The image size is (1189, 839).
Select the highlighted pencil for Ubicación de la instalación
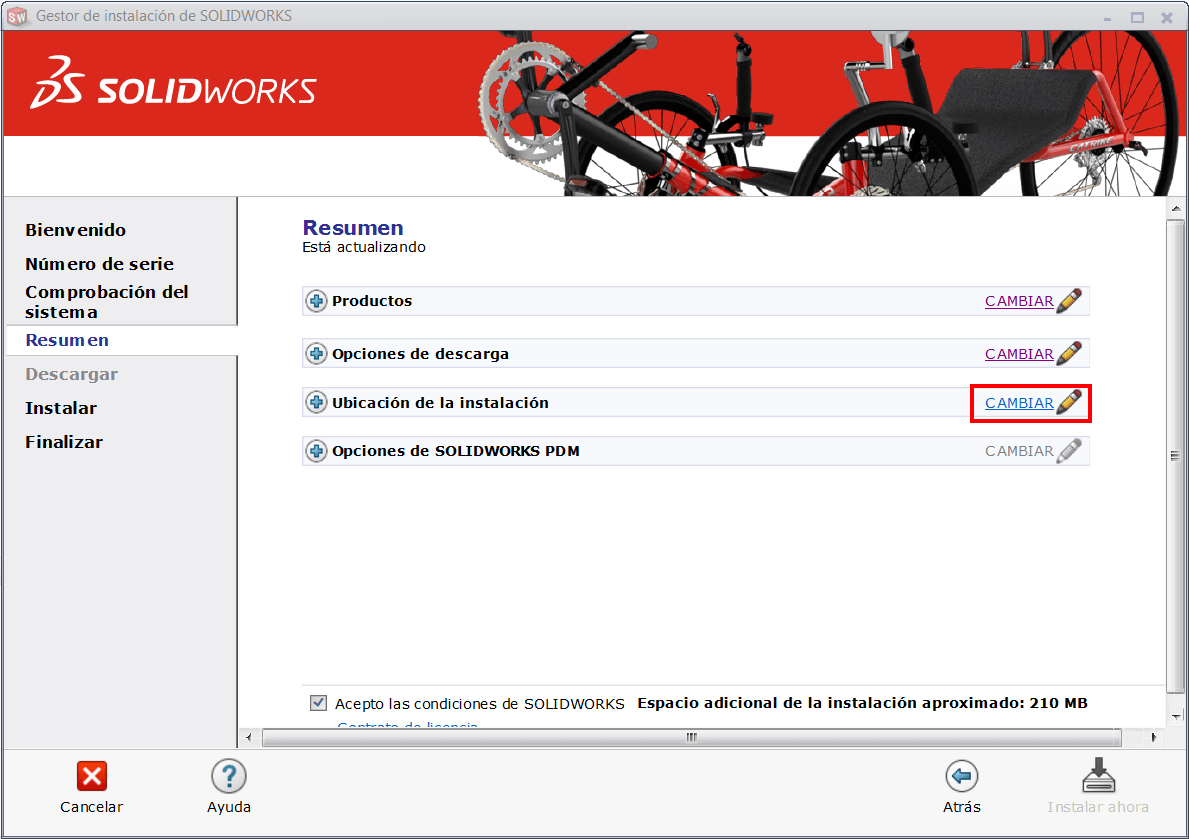coord(1068,403)
